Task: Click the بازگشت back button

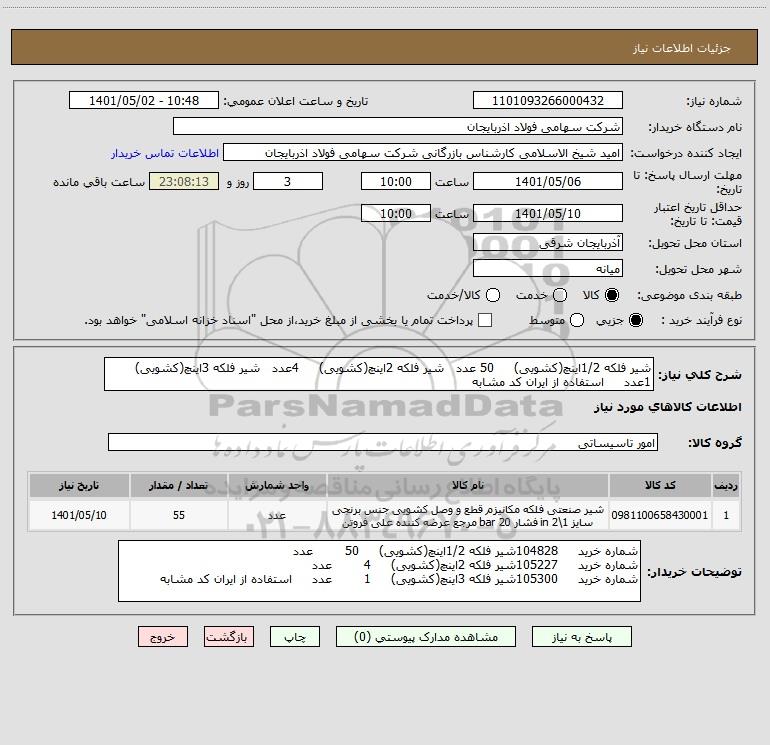Action: 229,637
